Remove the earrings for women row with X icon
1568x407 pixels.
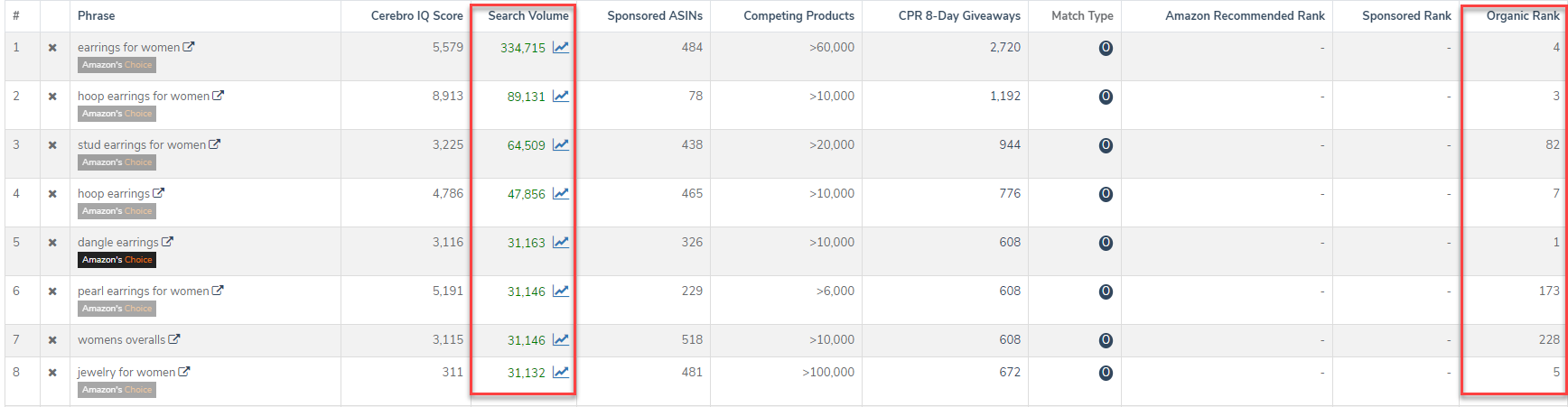click(x=52, y=48)
